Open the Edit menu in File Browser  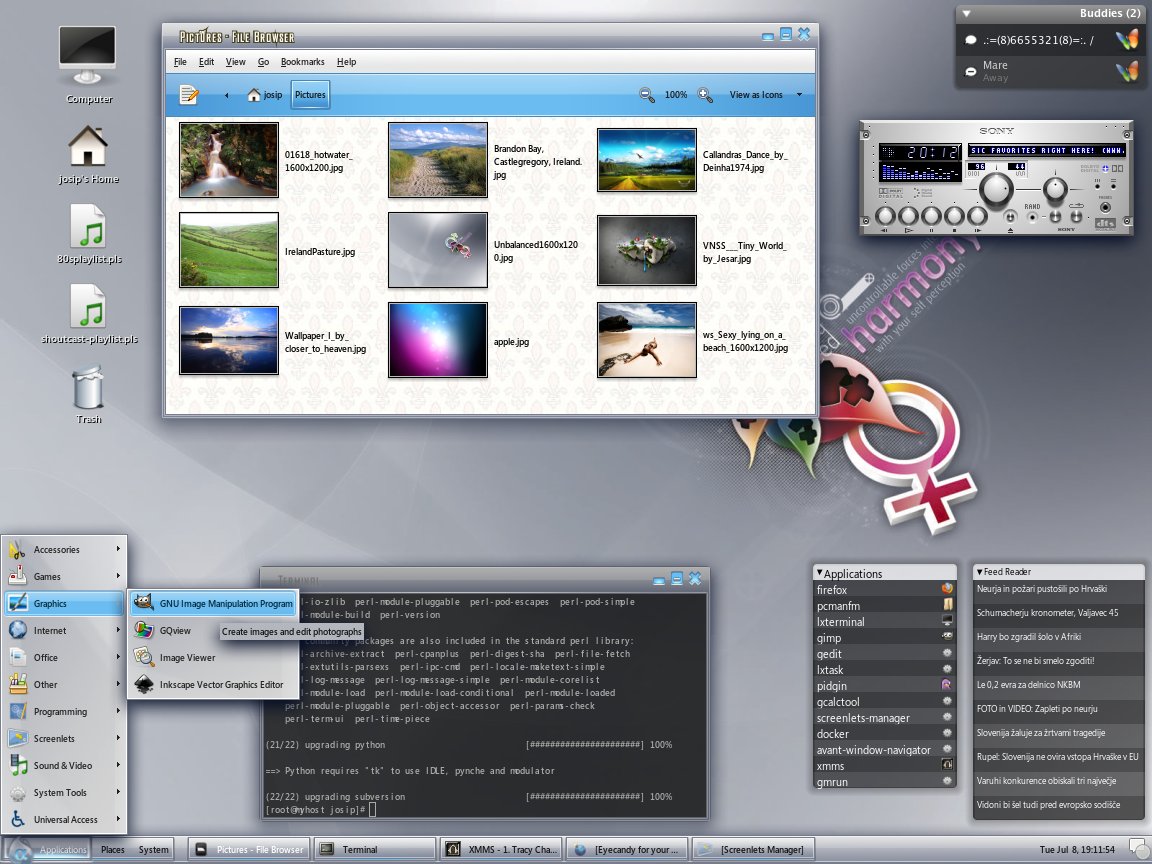click(x=206, y=62)
